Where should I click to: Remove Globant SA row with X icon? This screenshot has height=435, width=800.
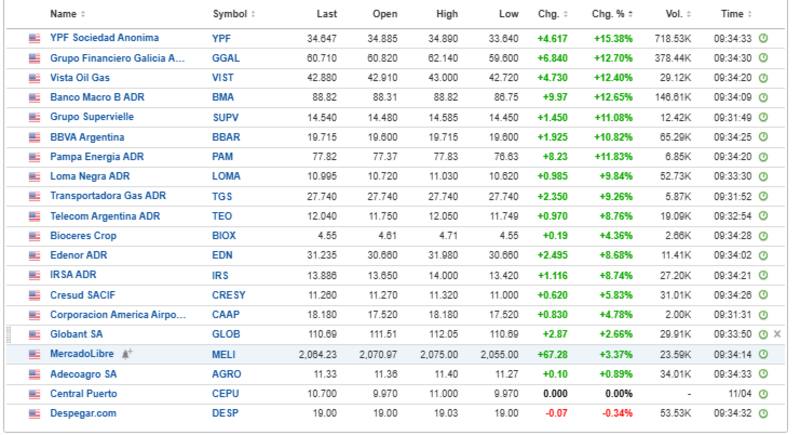777,334
